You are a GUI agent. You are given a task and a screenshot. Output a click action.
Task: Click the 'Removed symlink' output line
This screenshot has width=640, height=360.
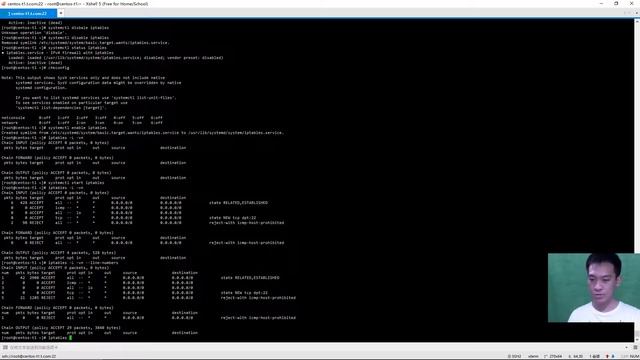click(x=85, y=42)
